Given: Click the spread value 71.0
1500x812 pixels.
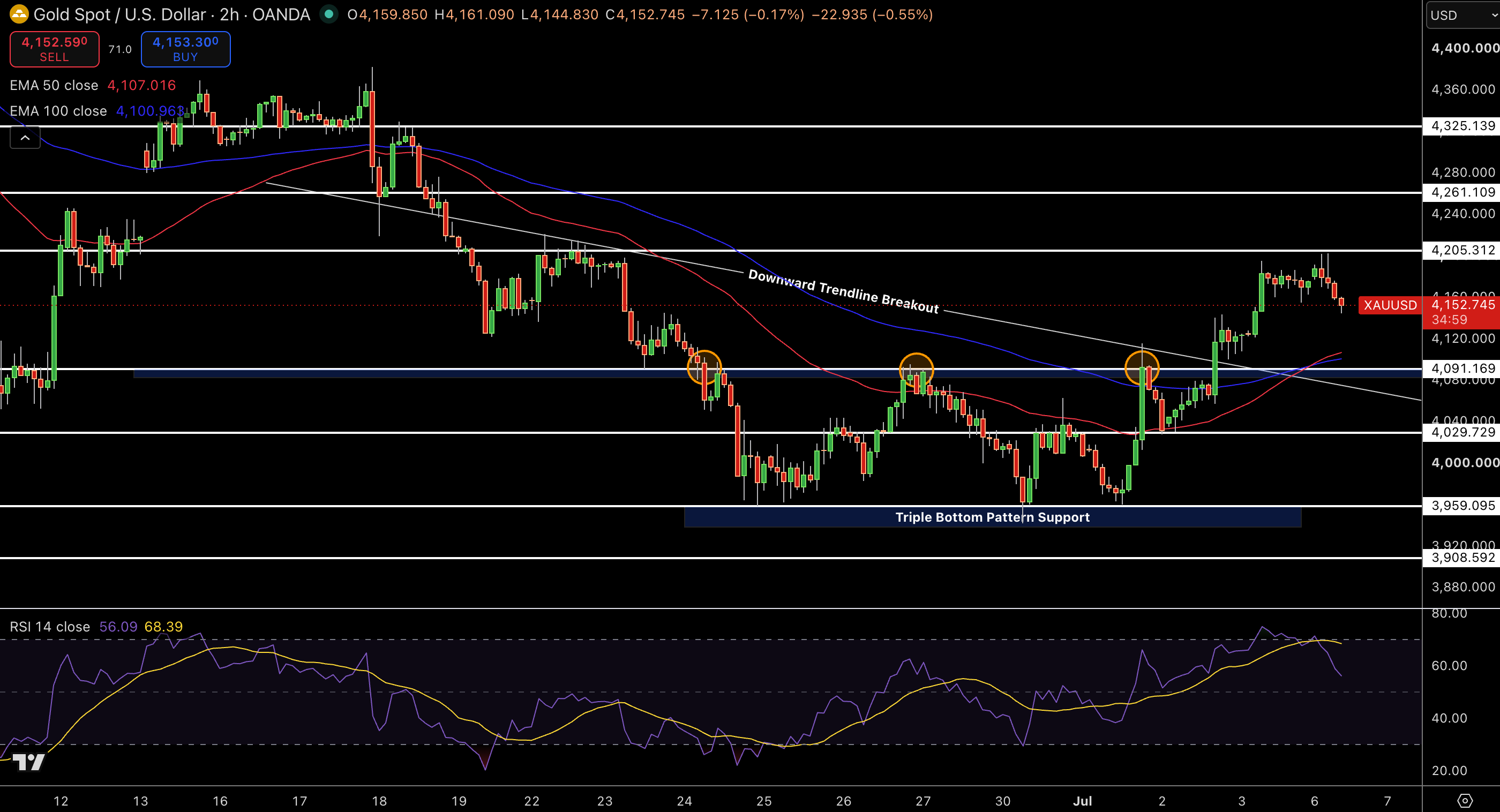Looking at the screenshot, I should pyautogui.click(x=120, y=49).
